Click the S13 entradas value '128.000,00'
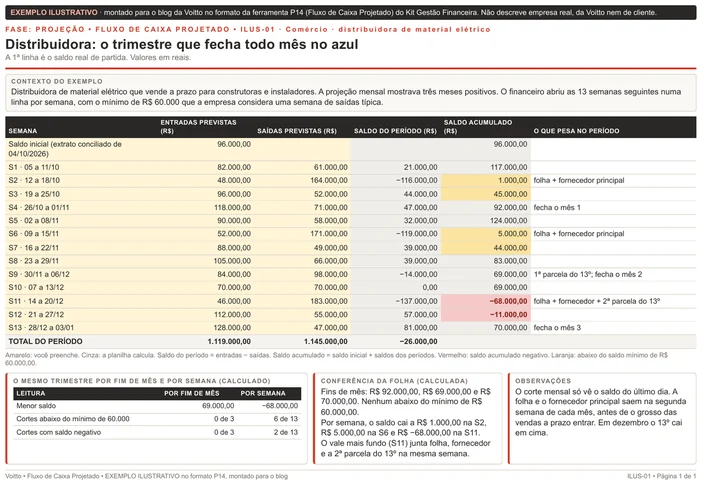702x485 pixels. tap(232, 327)
